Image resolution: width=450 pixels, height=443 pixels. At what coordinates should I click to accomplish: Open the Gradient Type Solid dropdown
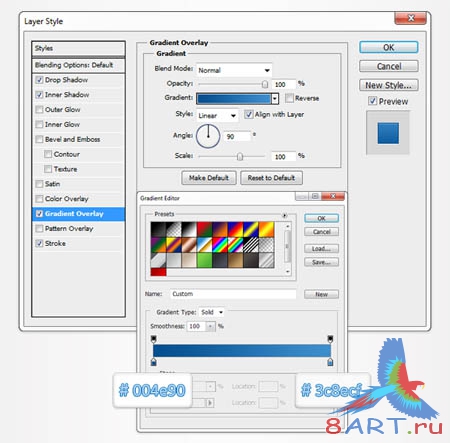click(212, 312)
